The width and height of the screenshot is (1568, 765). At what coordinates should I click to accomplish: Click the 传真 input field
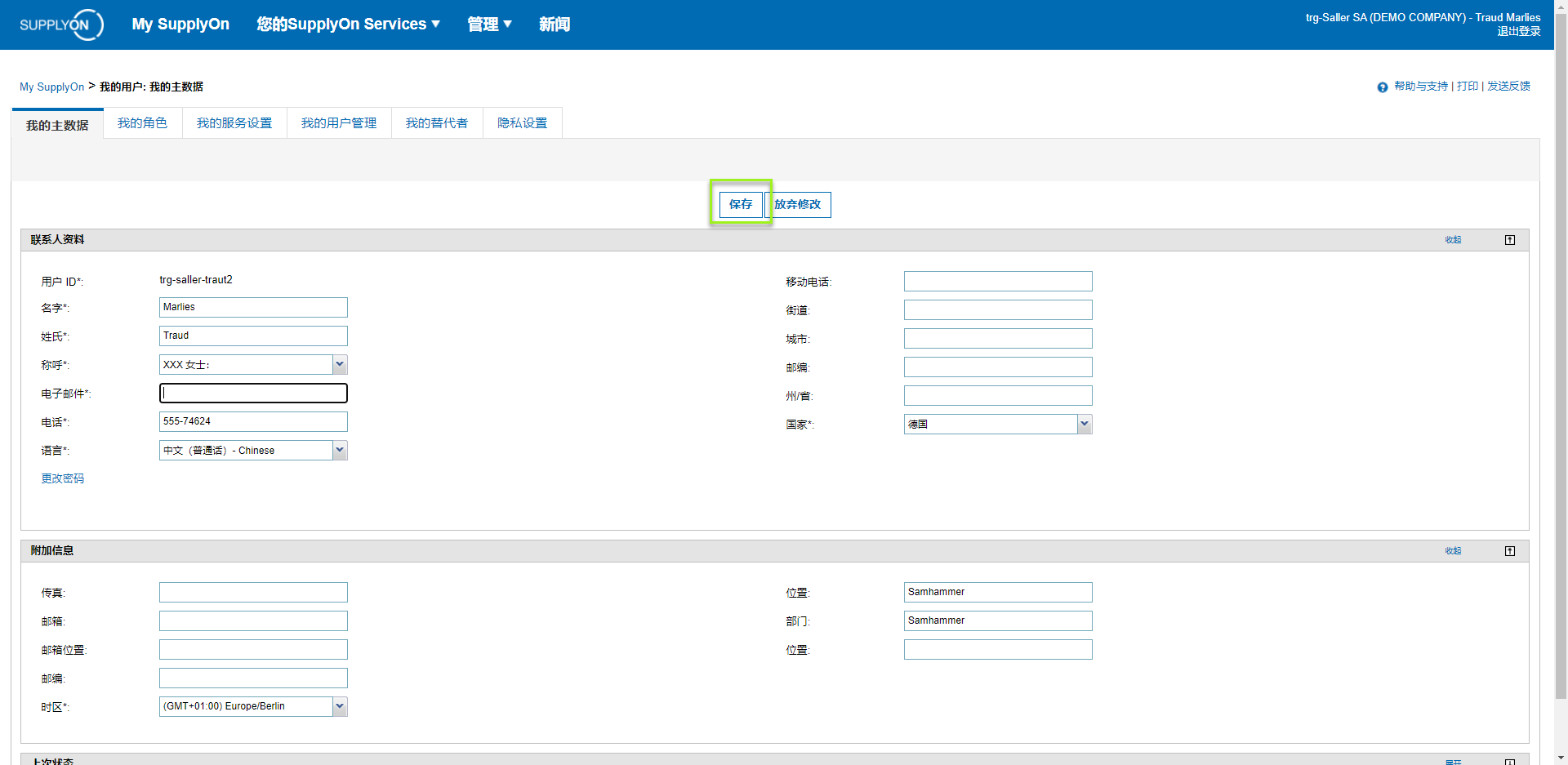[253, 592]
